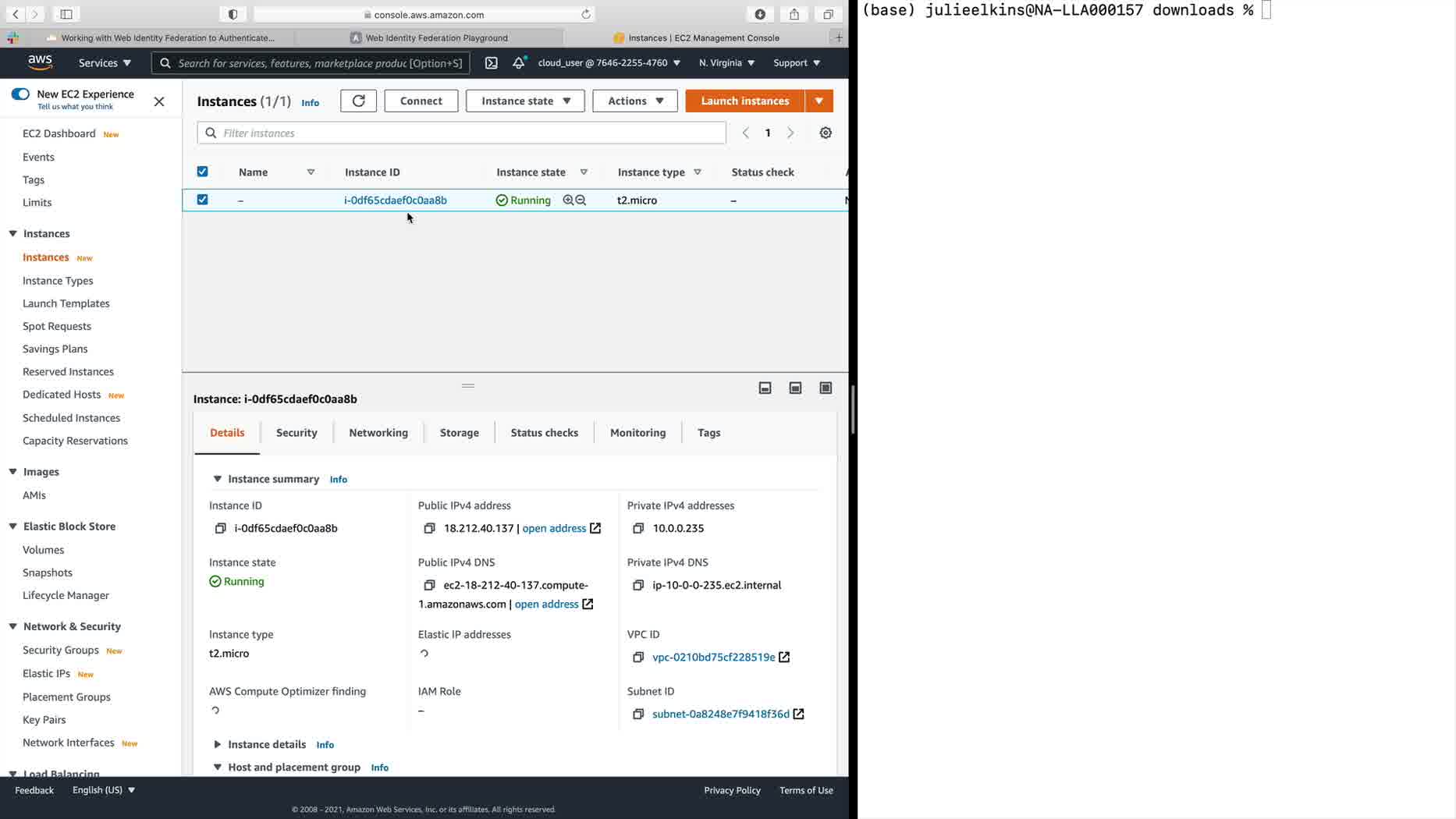Screen dimensions: 1456x819
Task: Open Safari share menu
Action: click(794, 14)
